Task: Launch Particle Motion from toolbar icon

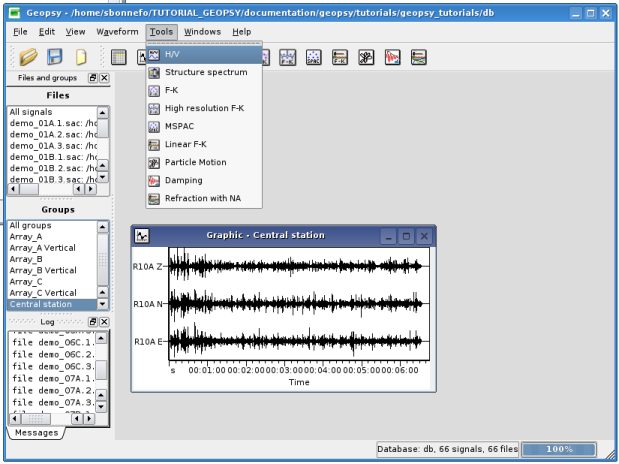Action: tap(366, 57)
